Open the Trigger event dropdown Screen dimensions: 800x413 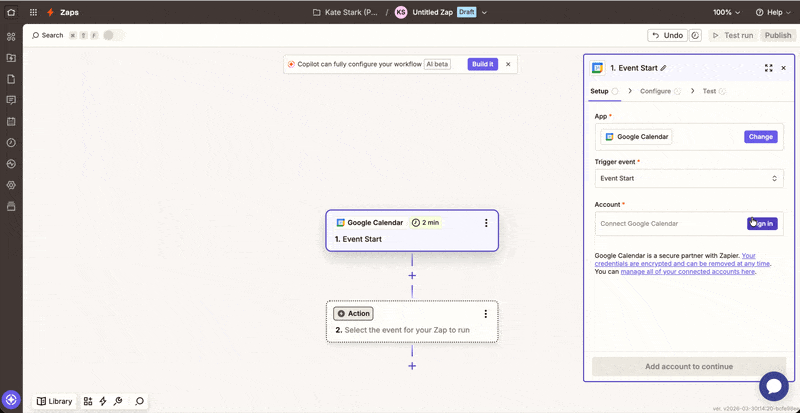tap(690, 179)
